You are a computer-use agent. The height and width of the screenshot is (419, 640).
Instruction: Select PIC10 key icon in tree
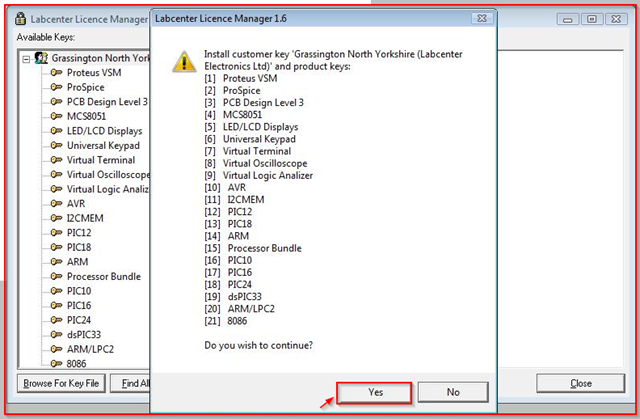56,291
